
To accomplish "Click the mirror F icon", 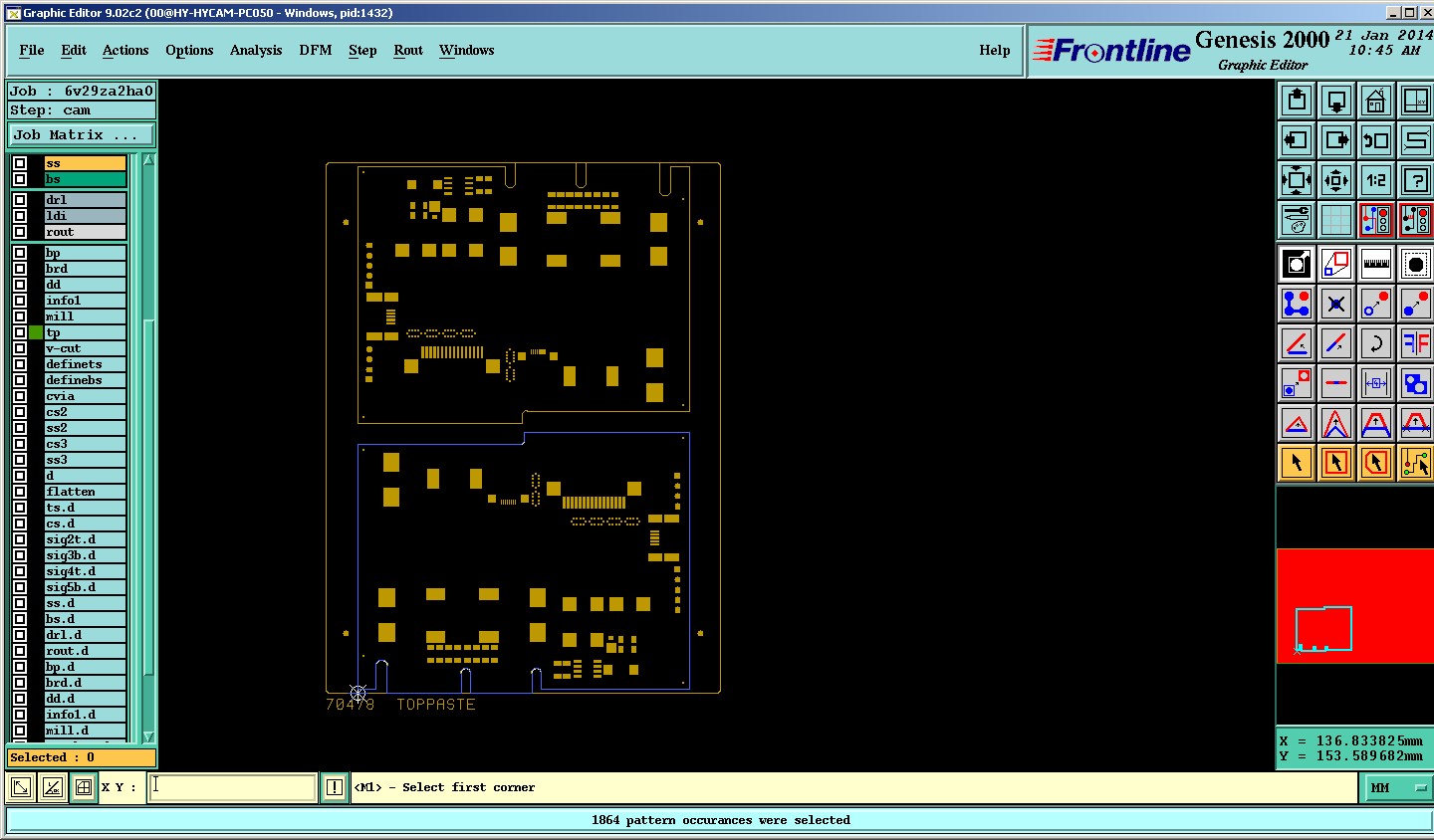I will (x=1415, y=343).
